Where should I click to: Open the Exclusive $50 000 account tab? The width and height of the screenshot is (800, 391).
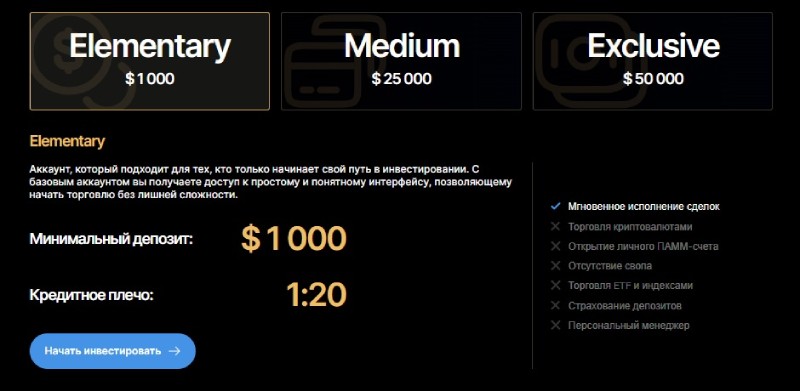click(x=653, y=61)
